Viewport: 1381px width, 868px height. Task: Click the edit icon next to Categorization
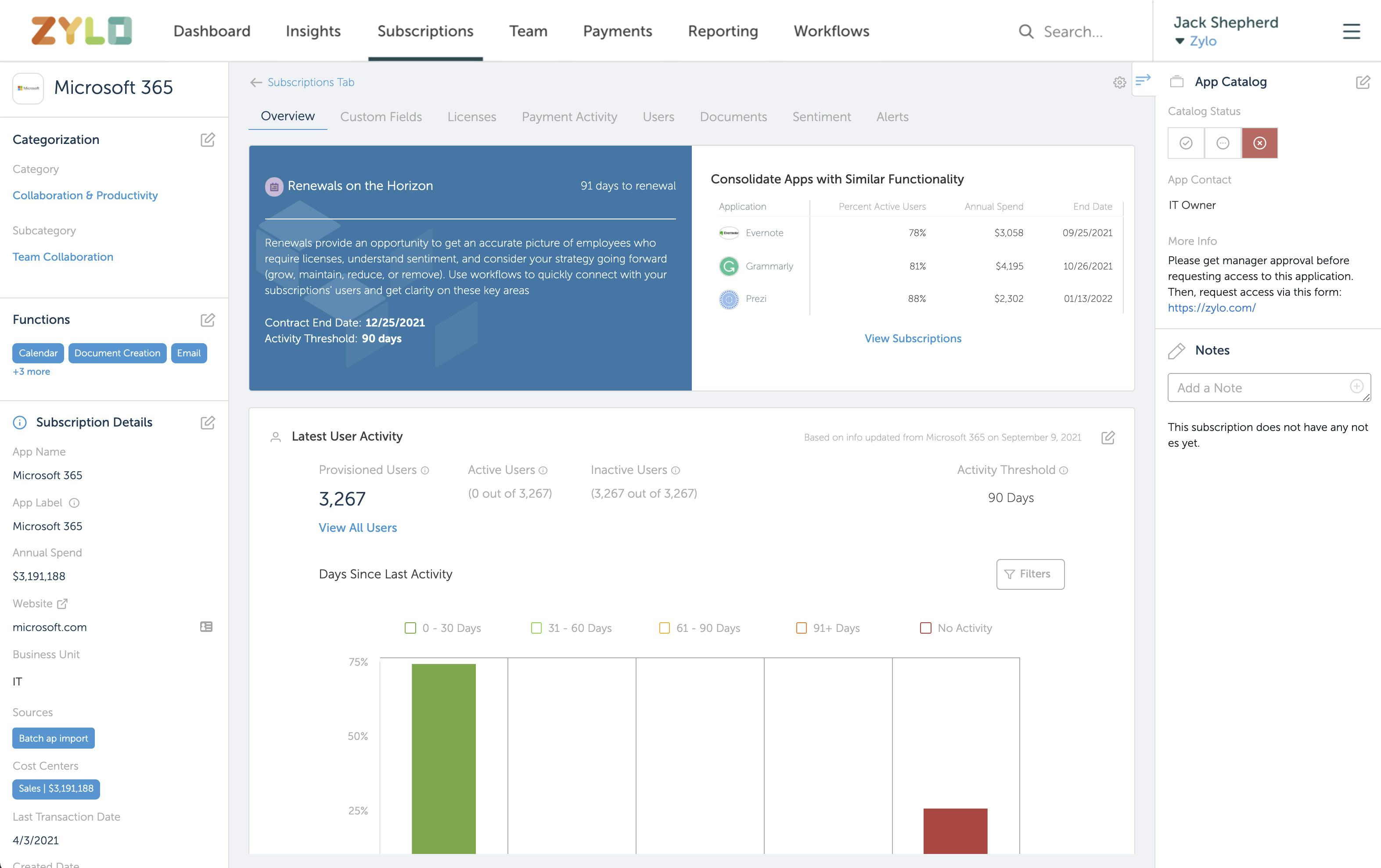[x=207, y=139]
